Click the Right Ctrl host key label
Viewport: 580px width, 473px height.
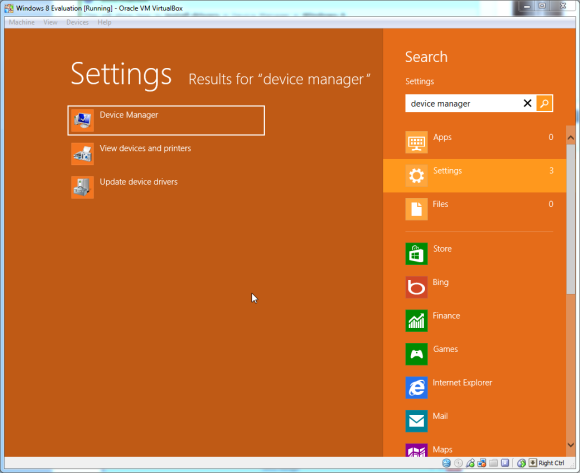pos(551,463)
